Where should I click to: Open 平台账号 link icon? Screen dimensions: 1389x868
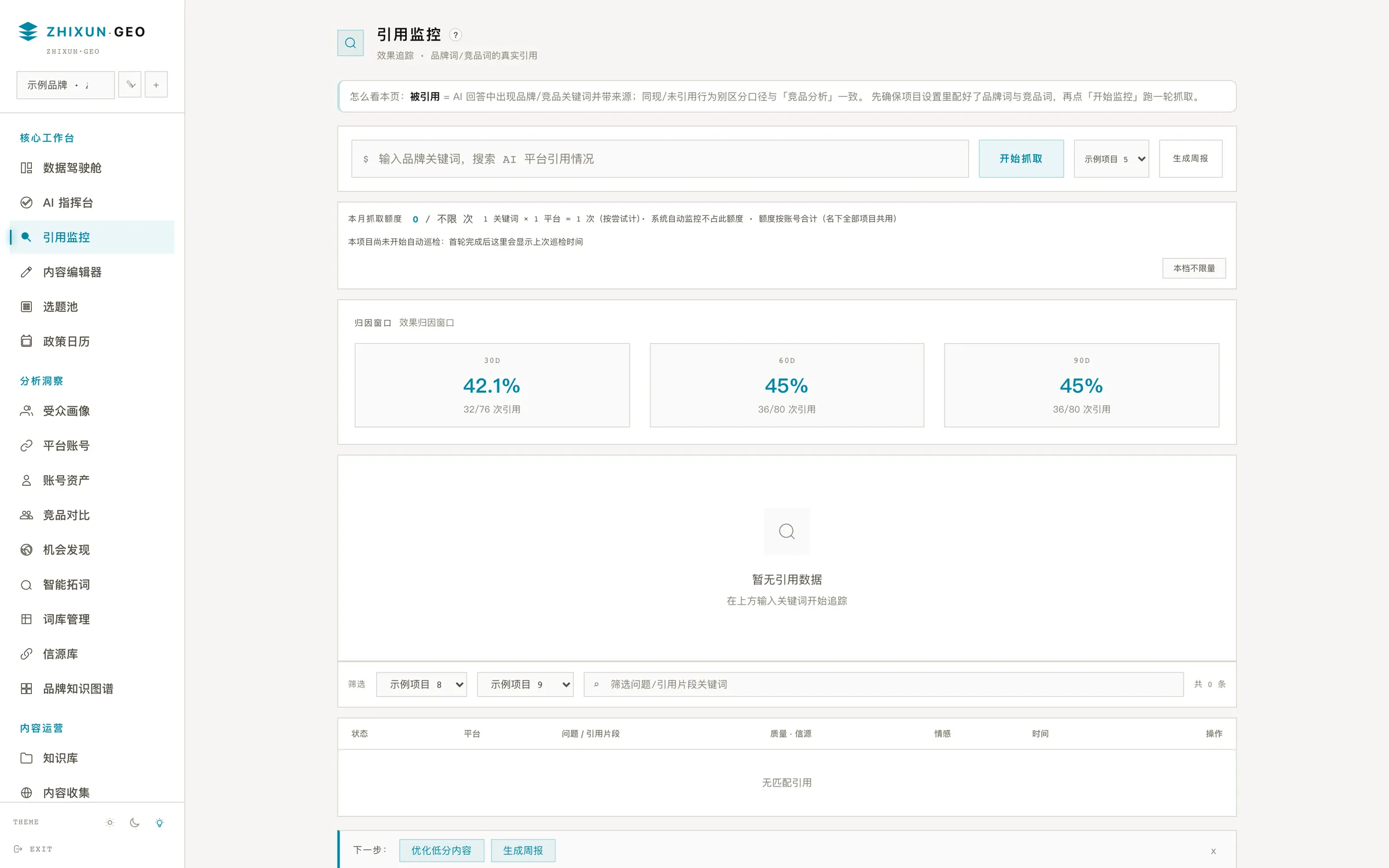(26, 446)
